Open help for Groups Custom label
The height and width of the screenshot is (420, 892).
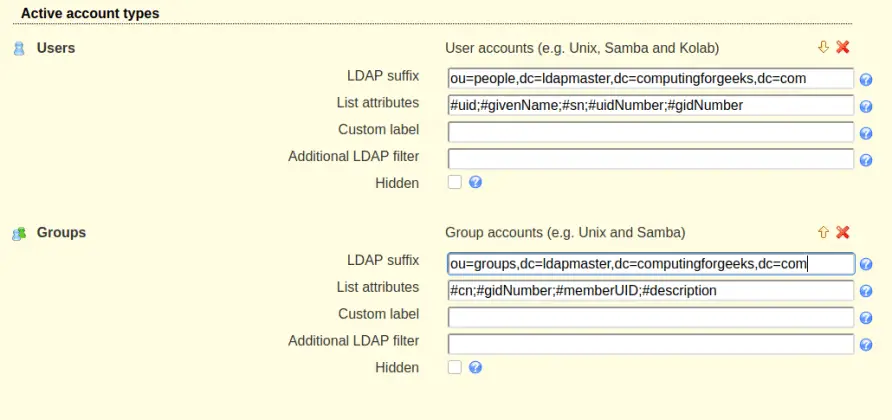tap(866, 318)
